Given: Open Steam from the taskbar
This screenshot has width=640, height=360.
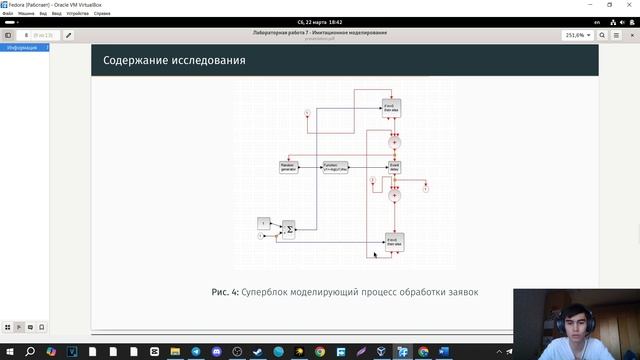Looking at the screenshot, I should (x=258, y=351).
